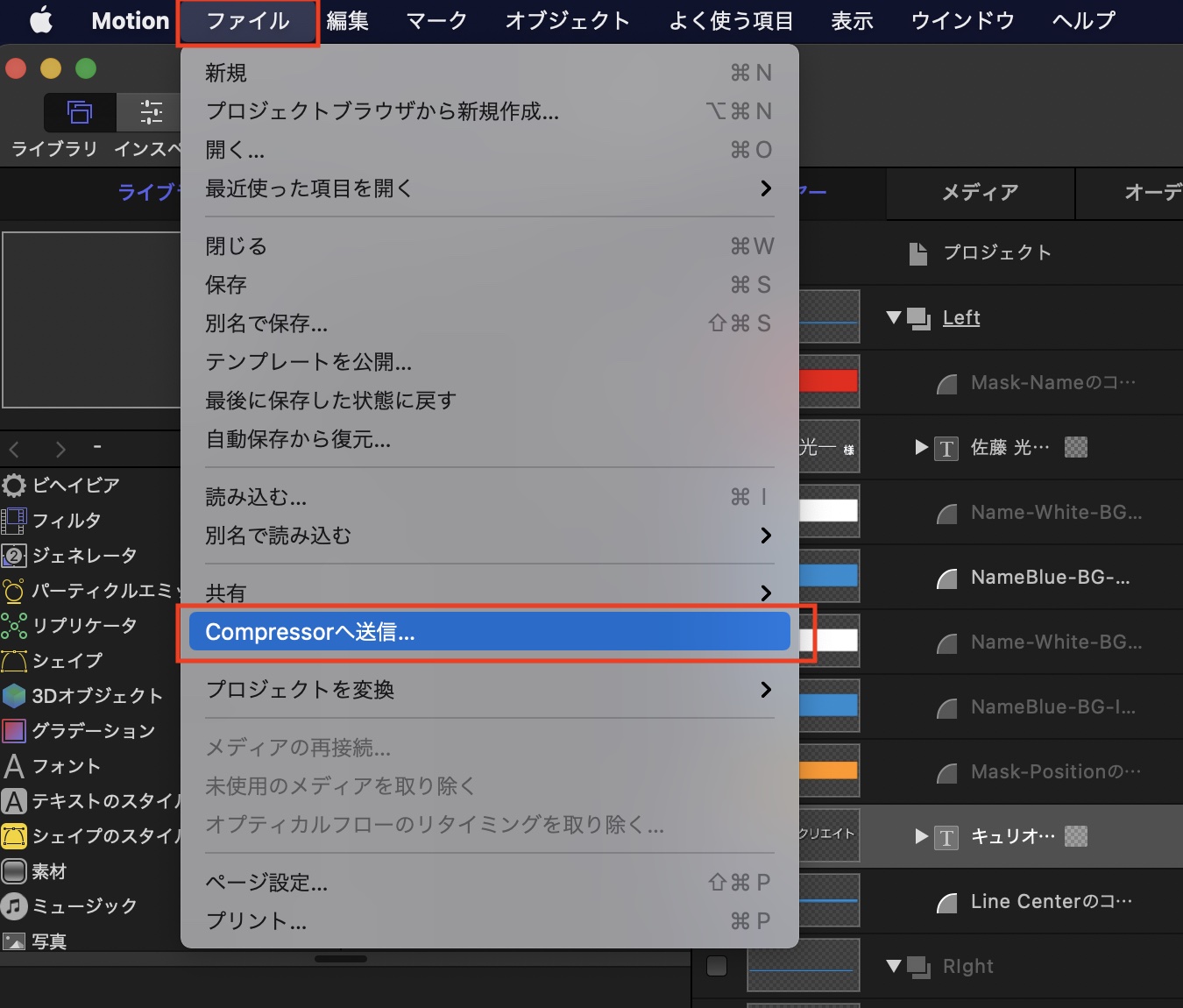The width and height of the screenshot is (1183, 1008).
Task: Expand the 共有 submenu
Action: click(x=489, y=593)
